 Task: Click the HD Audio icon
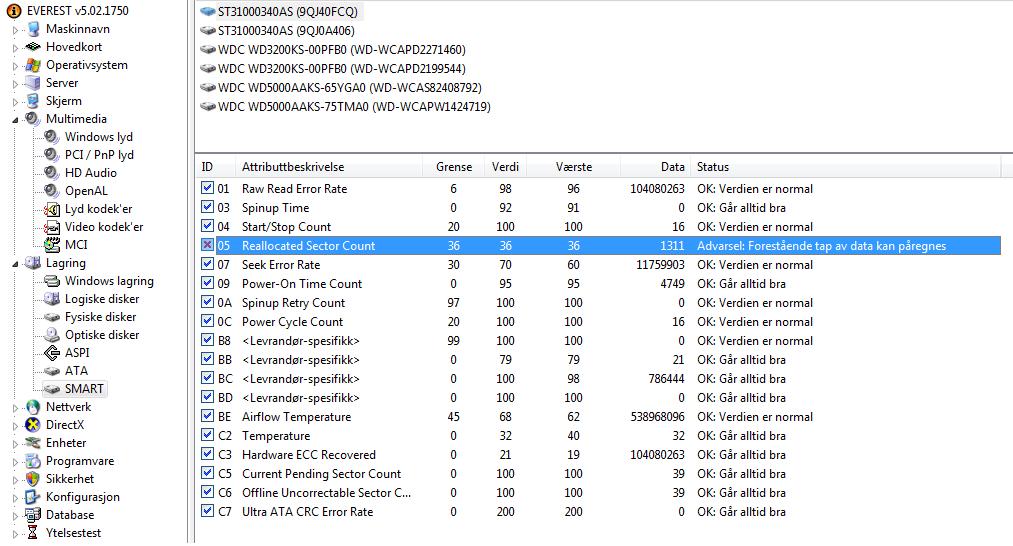pos(52,173)
